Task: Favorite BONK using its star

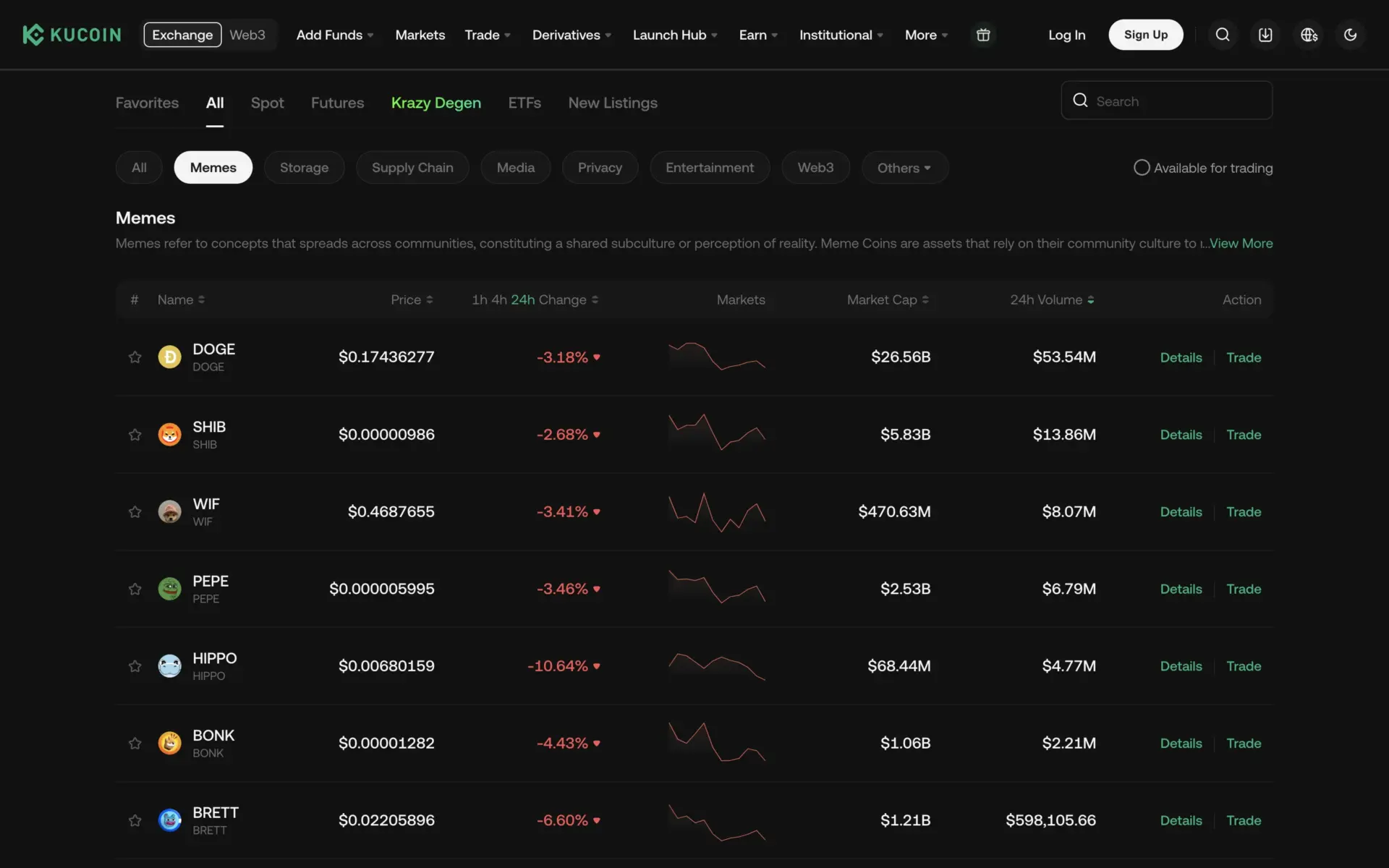Action: point(135,743)
